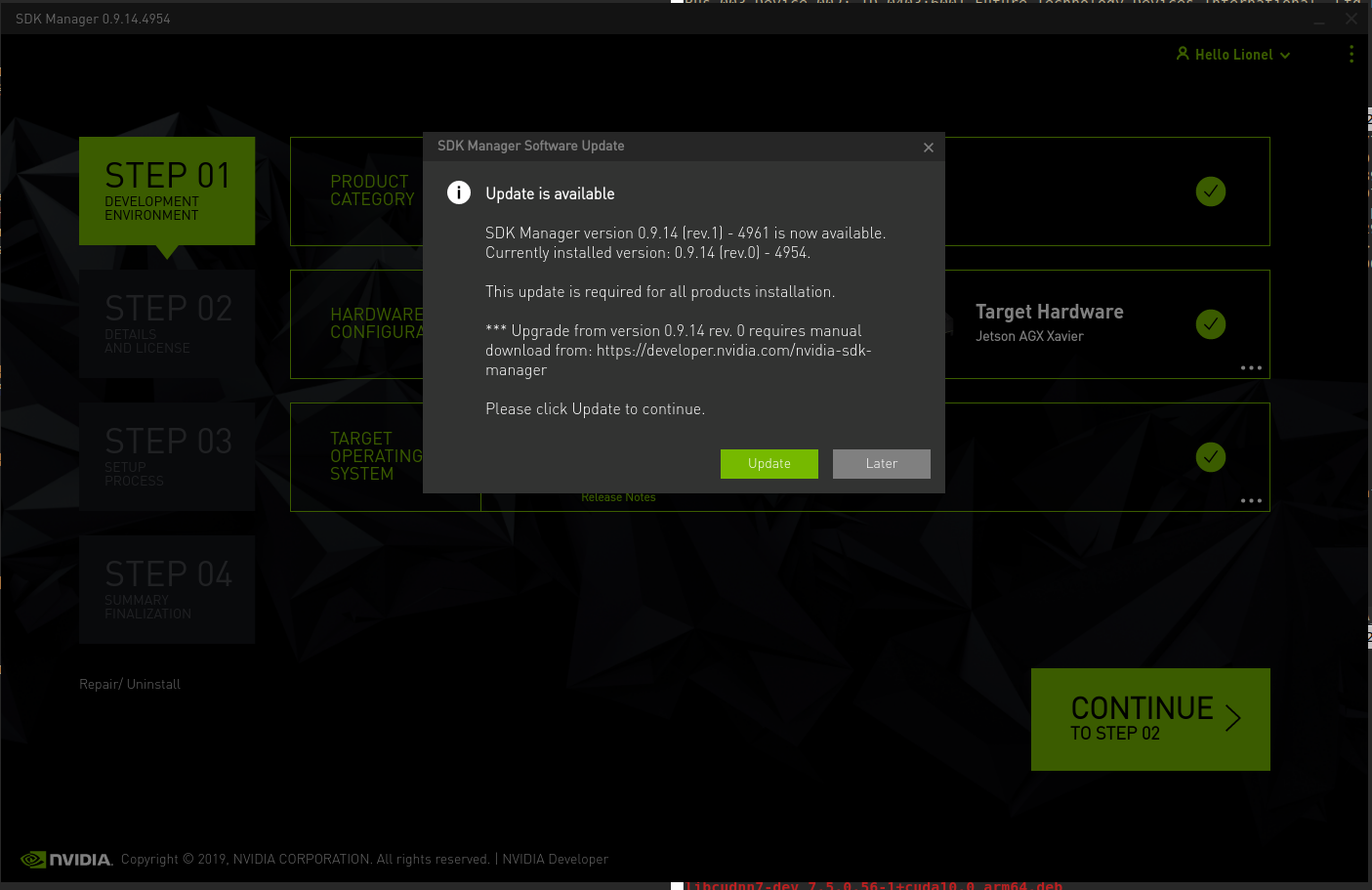
Task: Click the user profile icon
Action: 1183,54
